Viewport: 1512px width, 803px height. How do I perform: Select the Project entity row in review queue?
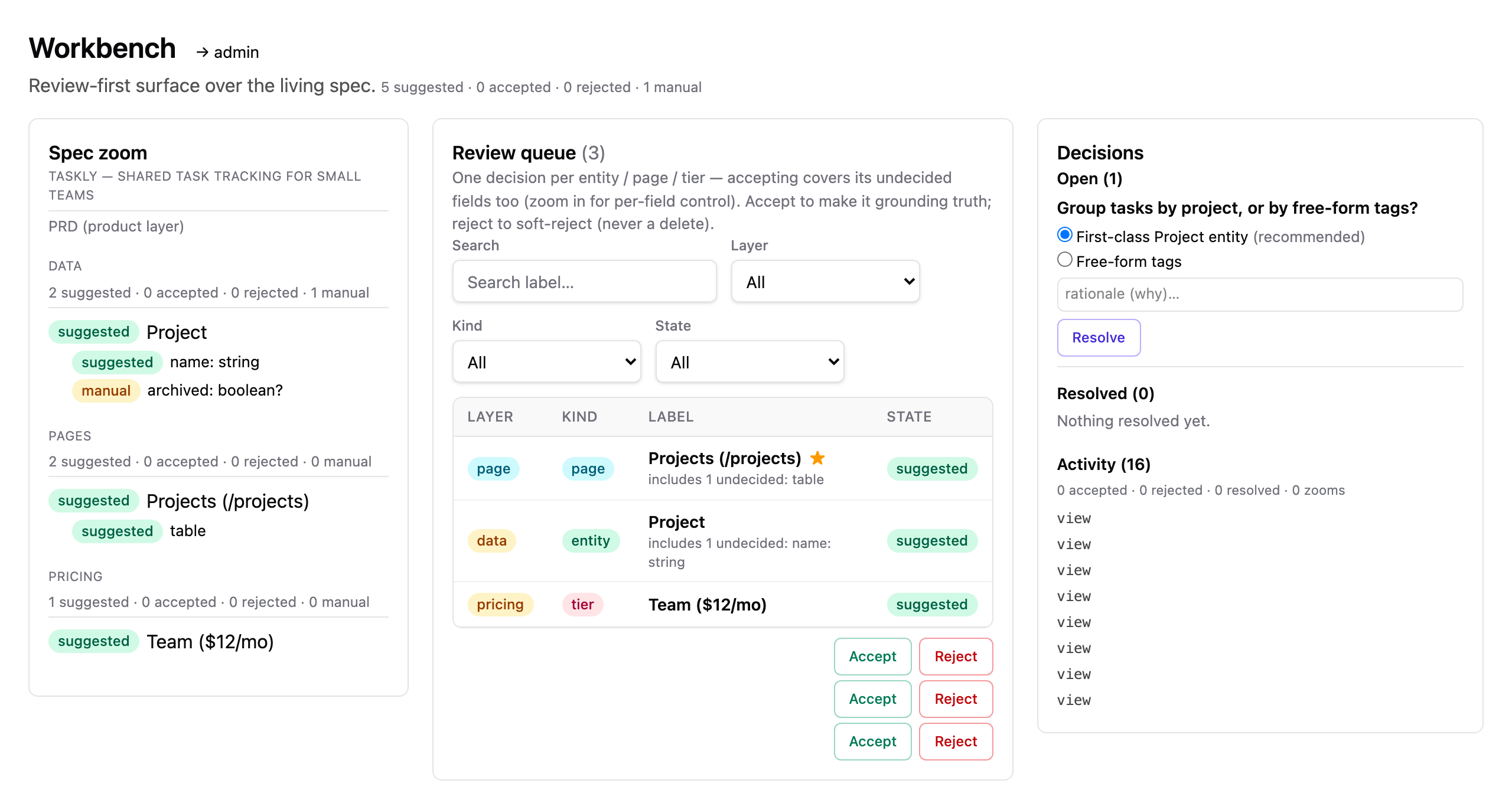(722, 541)
